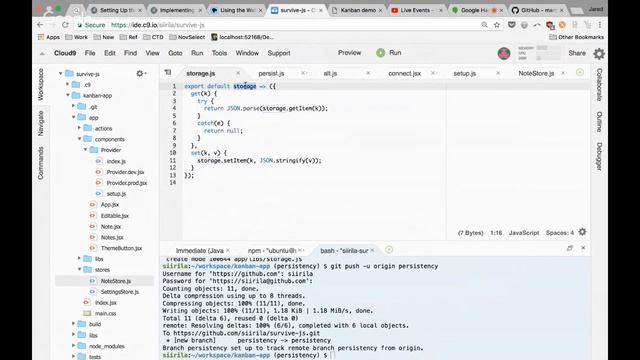Close the storage.js editor tab
This screenshot has height=360, width=640.
click(238, 73)
